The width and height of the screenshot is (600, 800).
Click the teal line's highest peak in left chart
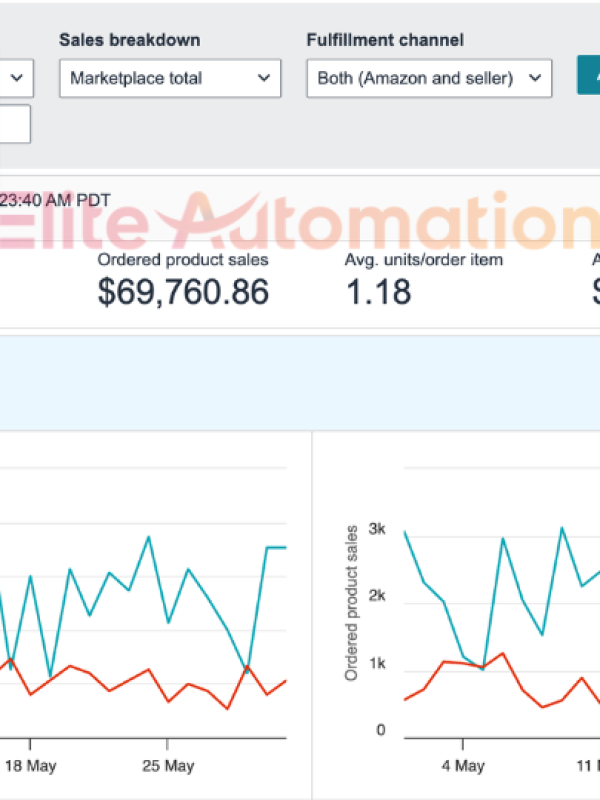148,537
